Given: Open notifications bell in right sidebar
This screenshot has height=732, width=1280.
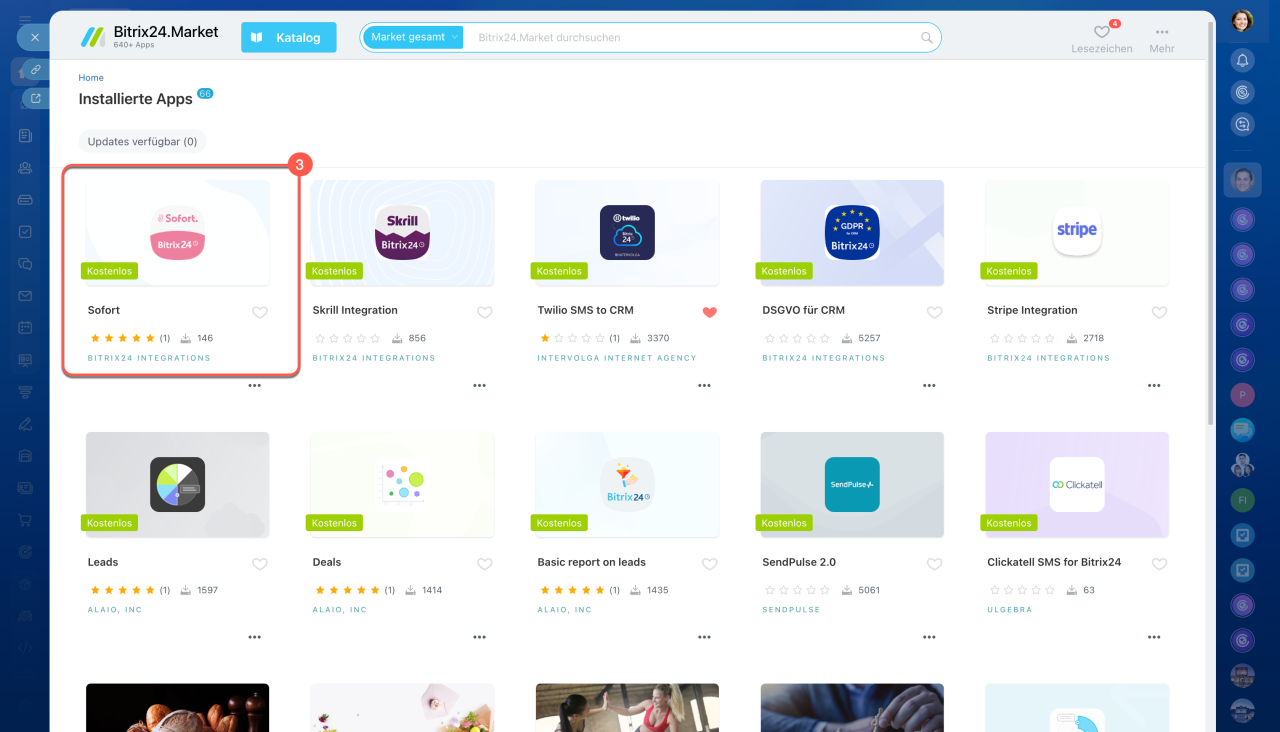Looking at the screenshot, I should [x=1242, y=60].
